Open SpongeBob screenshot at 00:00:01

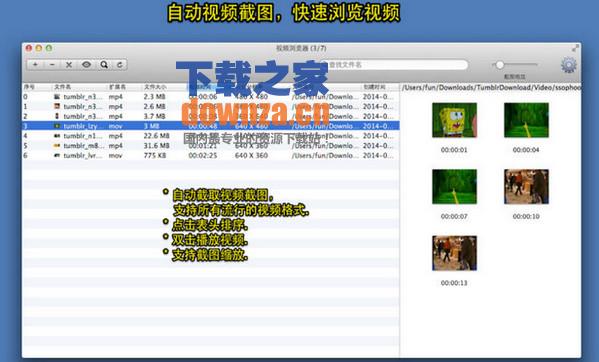(454, 120)
